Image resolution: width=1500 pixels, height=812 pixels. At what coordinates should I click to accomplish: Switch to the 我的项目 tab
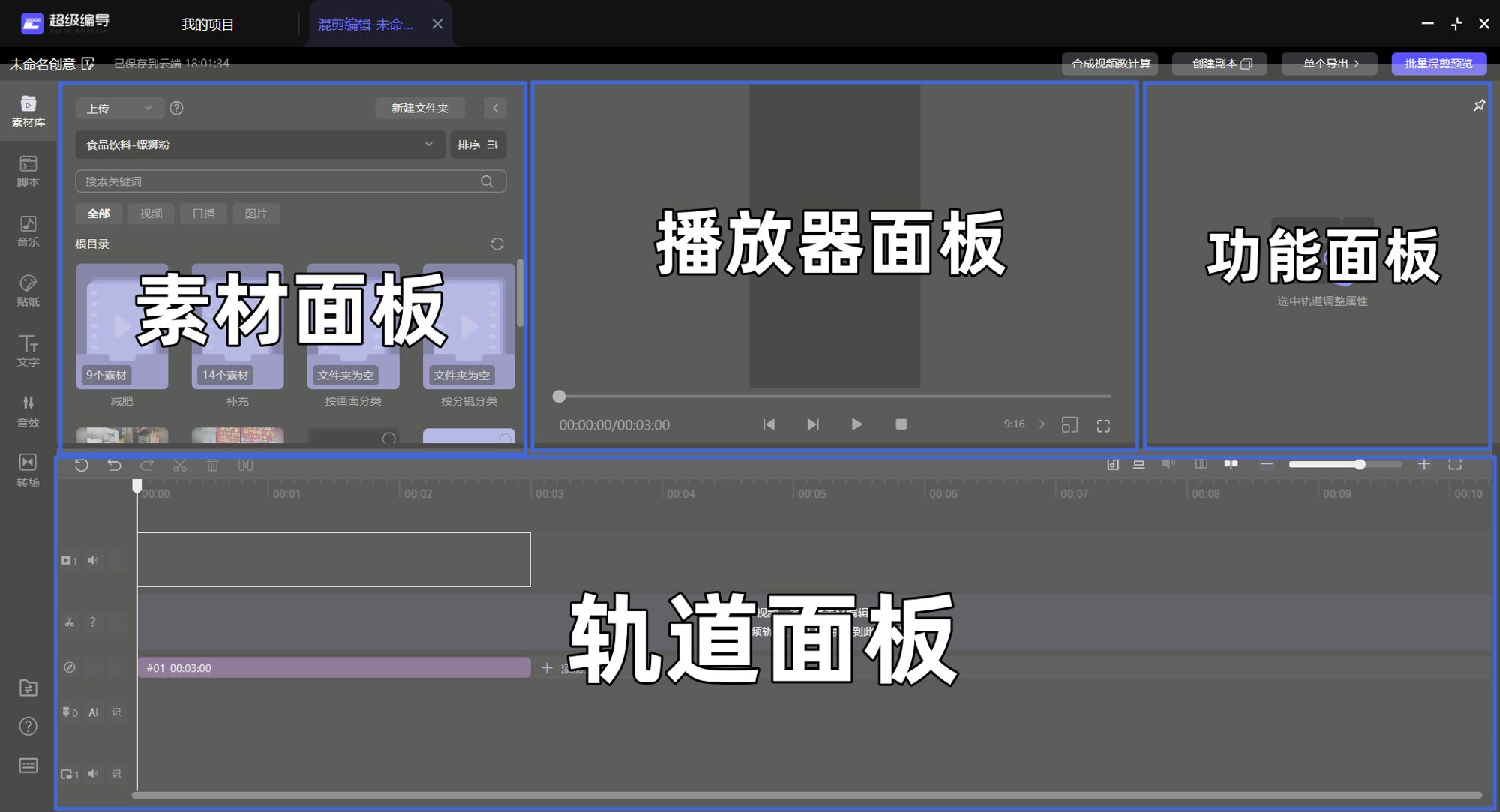click(x=208, y=25)
